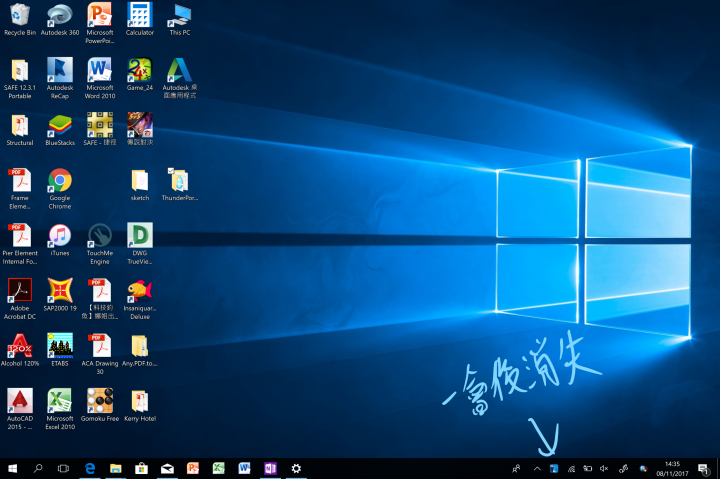The image size is (720, 479).
Task: Open the network Wi-Fi tray icon
Action: (x=571, y=468)
